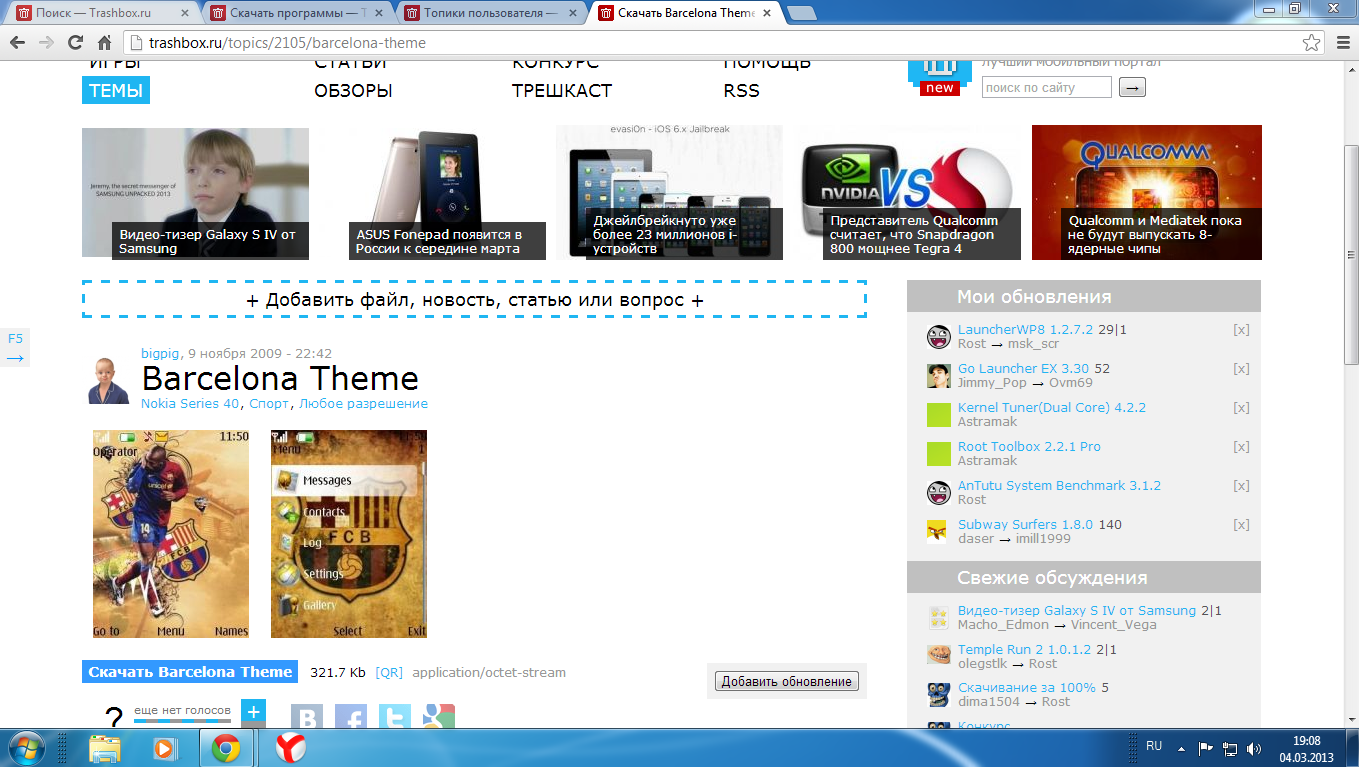Click the avatar beside Go Launcher EX 3.30
This screenshot has height=767, width=1359.
tap(938, 376)
